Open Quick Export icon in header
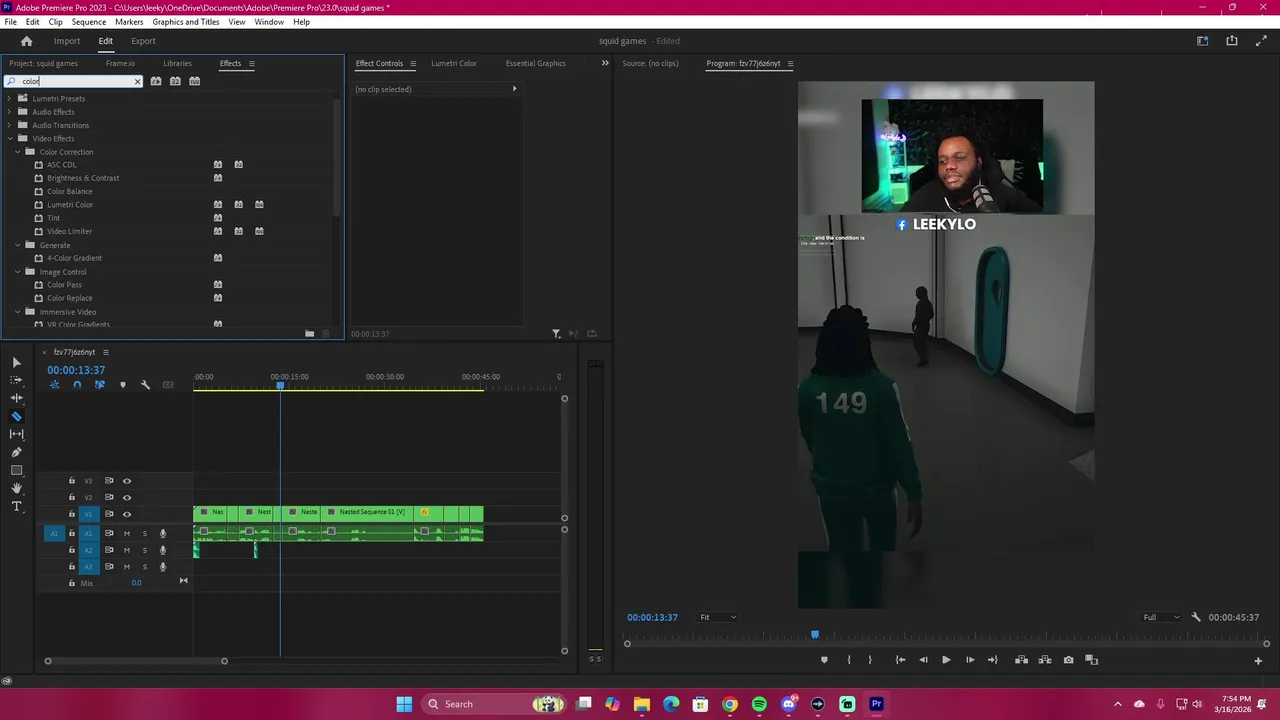This screenshot has height=720, width=1280. (x=1232, y=41)
